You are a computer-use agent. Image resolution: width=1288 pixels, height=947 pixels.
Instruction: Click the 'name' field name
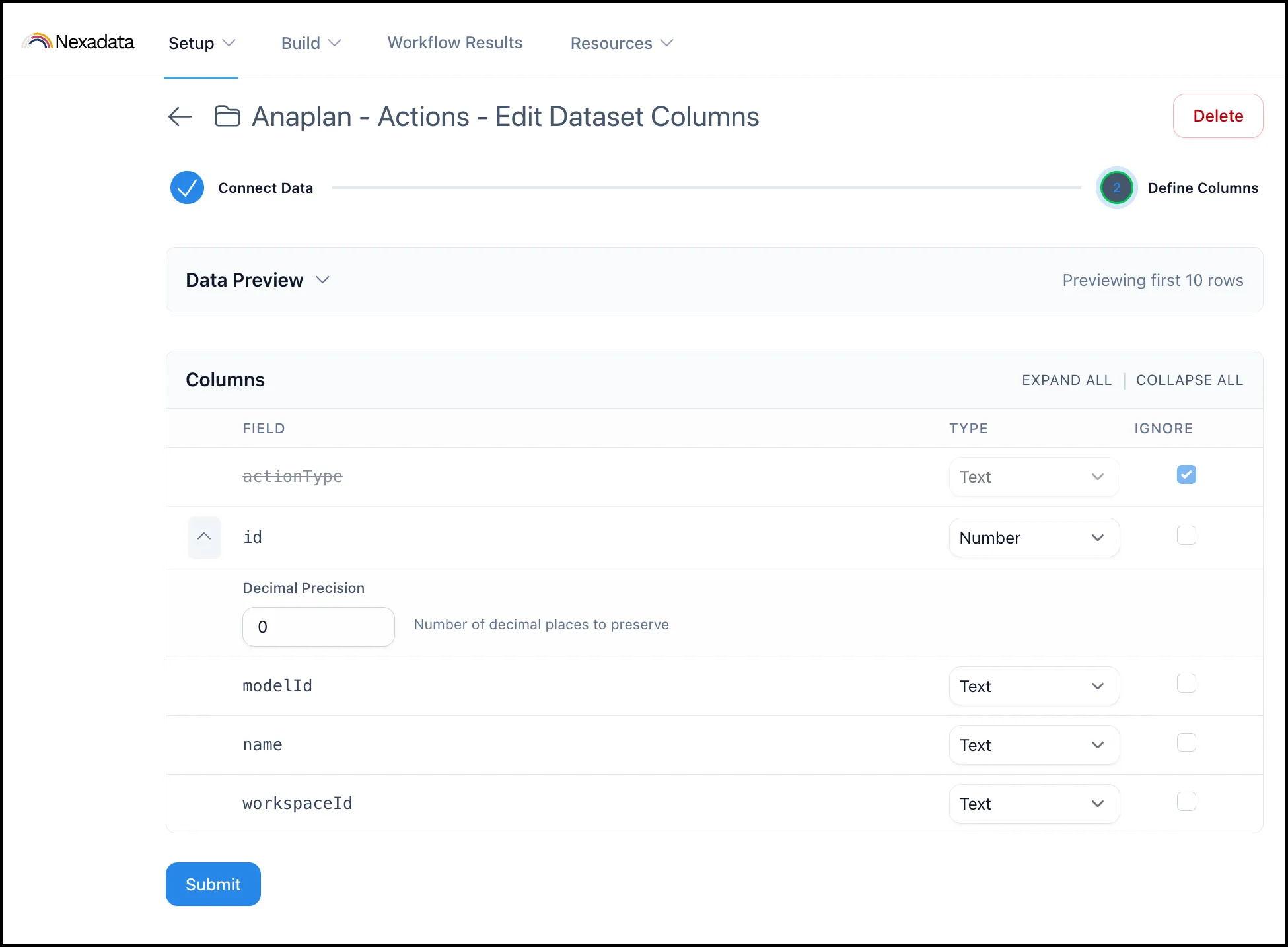[x=262, y=745]
